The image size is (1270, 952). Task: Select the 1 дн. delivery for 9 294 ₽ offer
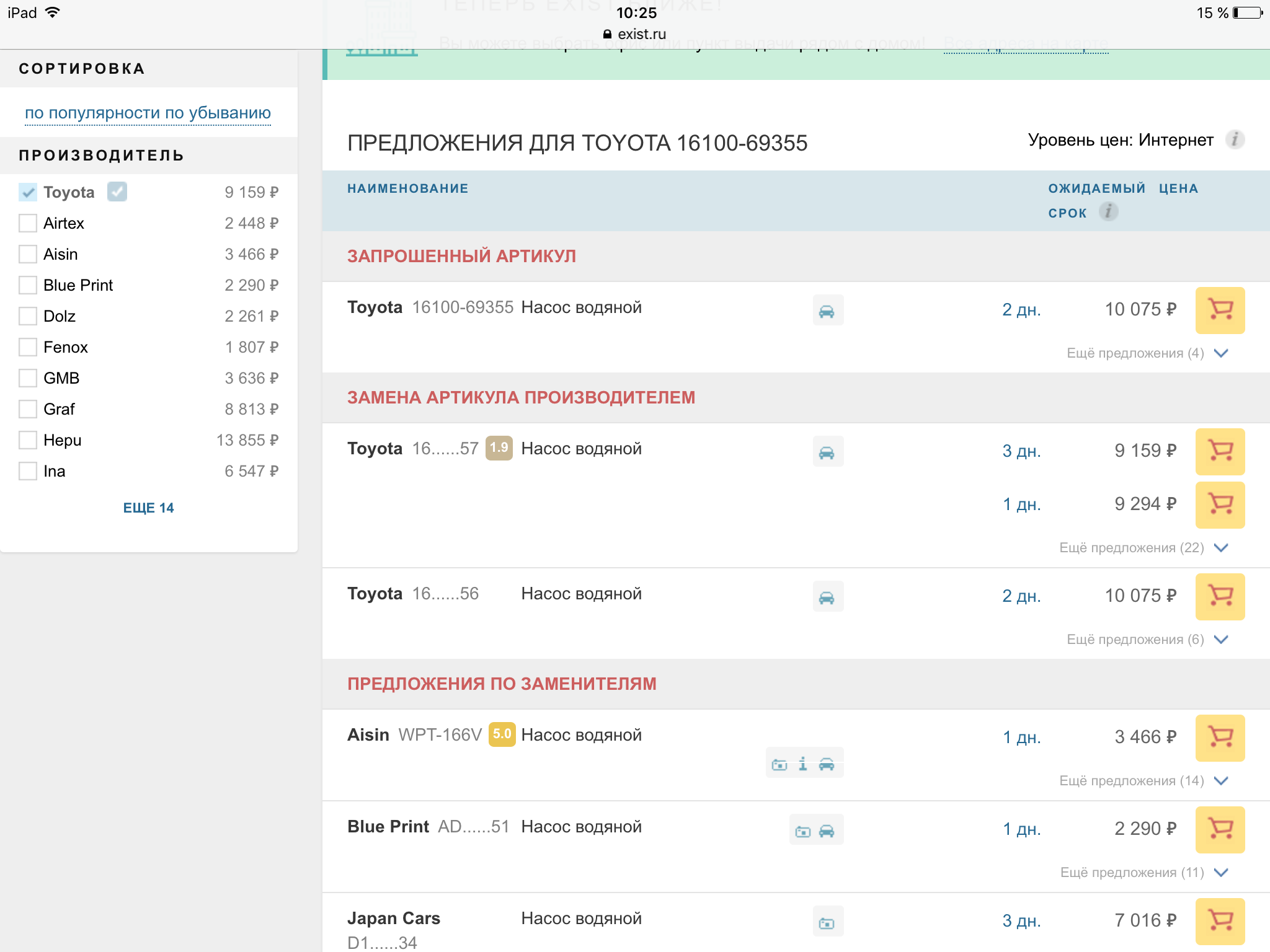[x=1022, y=504]
